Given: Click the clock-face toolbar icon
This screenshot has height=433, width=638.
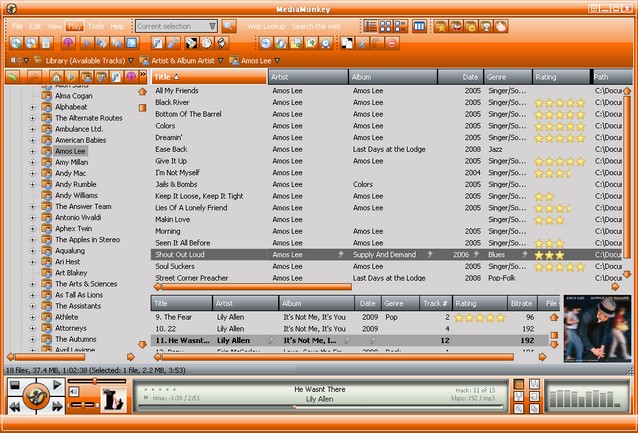Looking at the screenshot, I should 207,43.
